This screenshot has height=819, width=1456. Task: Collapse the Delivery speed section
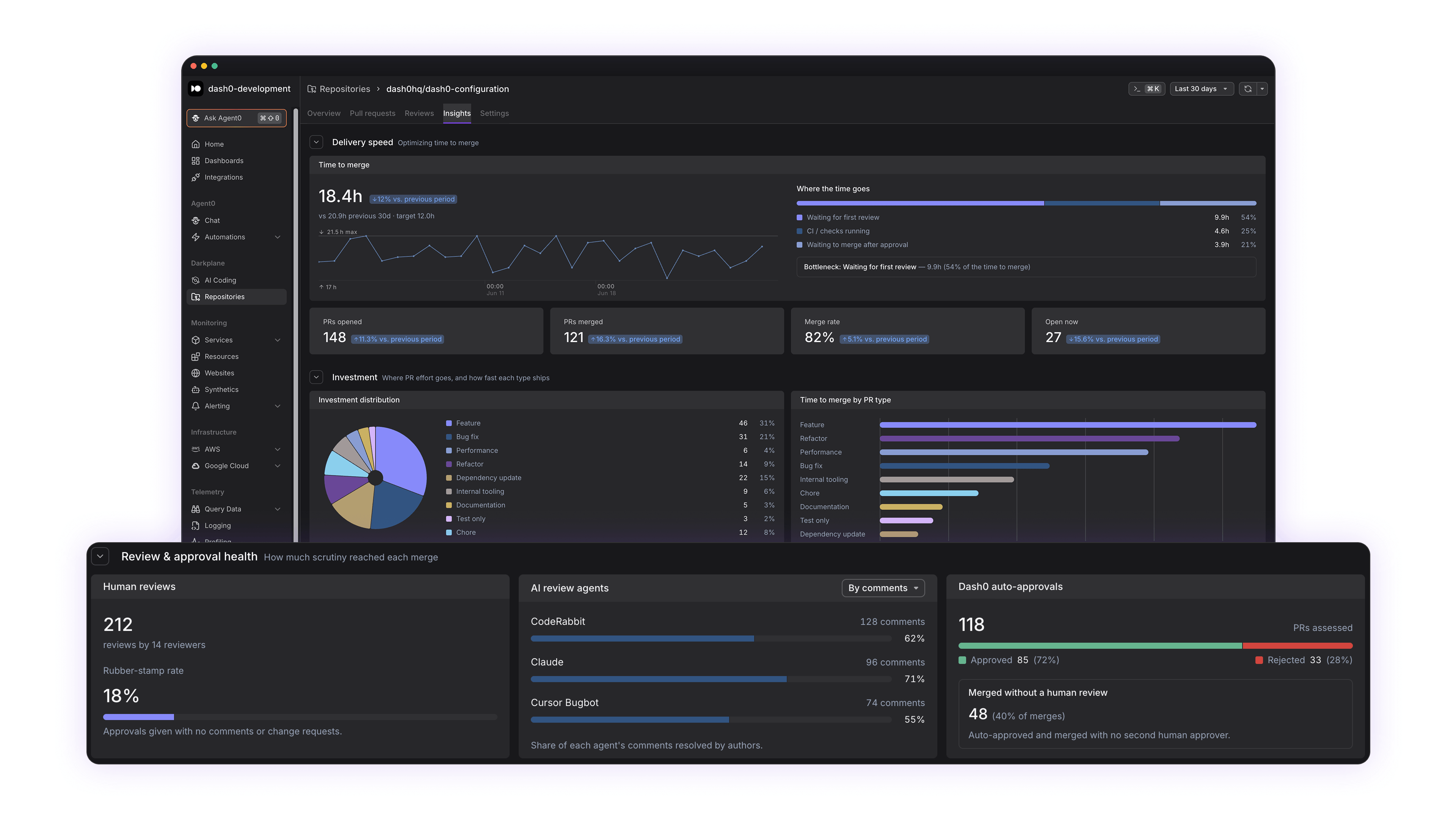(317, 143)
